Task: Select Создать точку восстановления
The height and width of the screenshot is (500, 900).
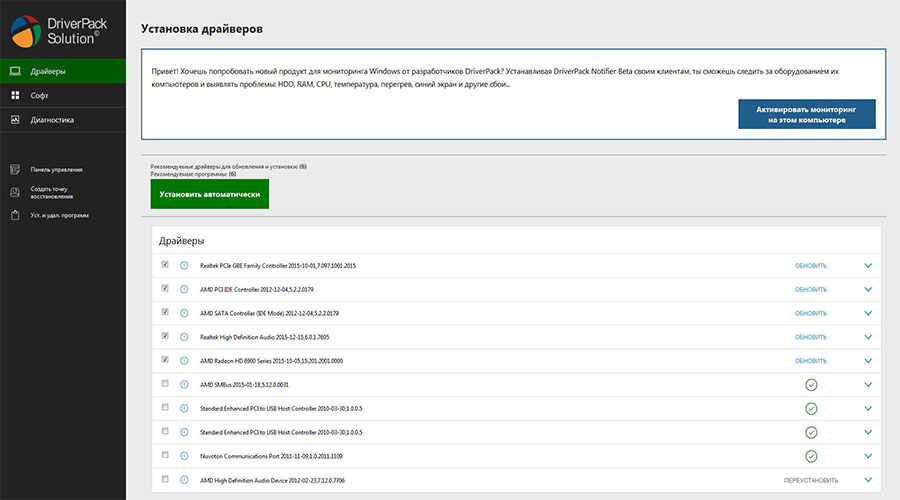Action: (52, 192)
